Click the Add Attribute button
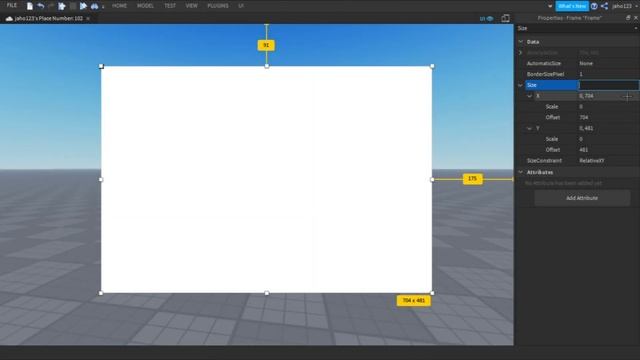640x360 pixels. pyautogui.click(x=582, y=198)
